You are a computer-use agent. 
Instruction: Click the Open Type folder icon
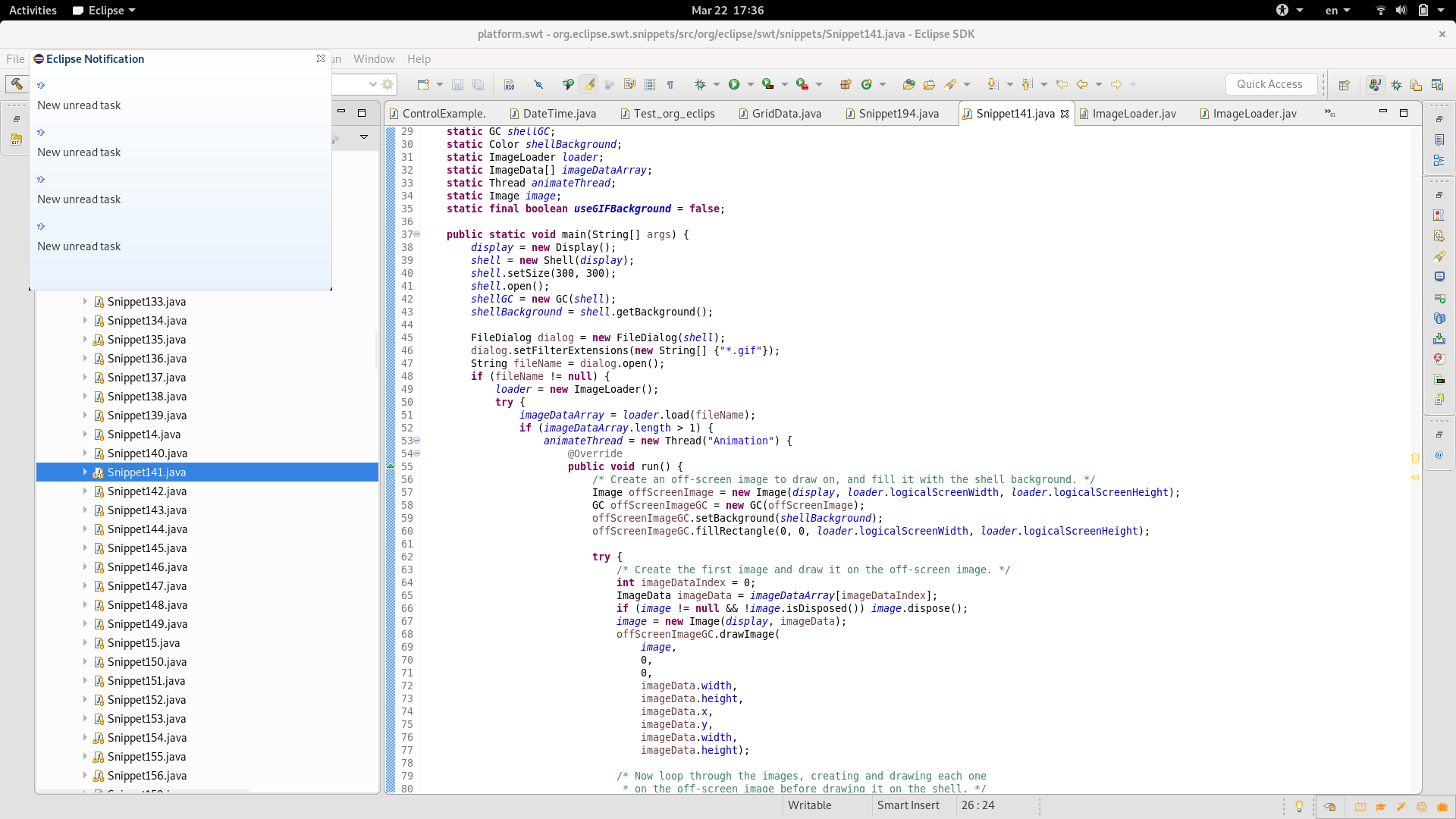tap(908, 84)
